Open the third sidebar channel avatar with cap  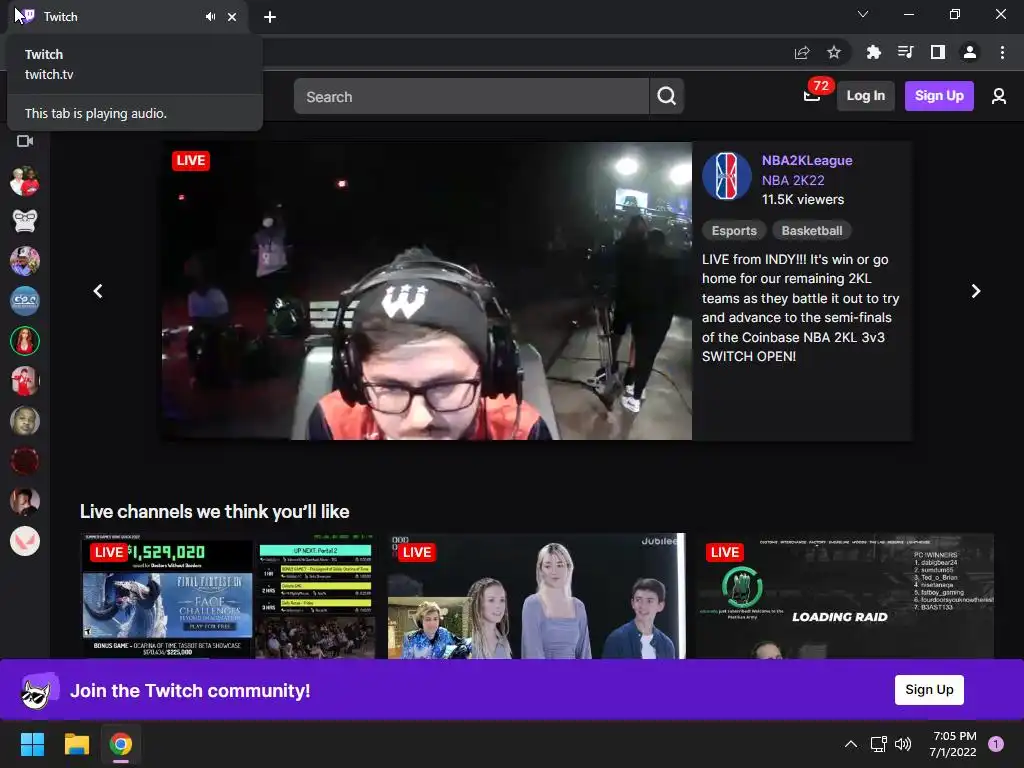click(25, 261)
